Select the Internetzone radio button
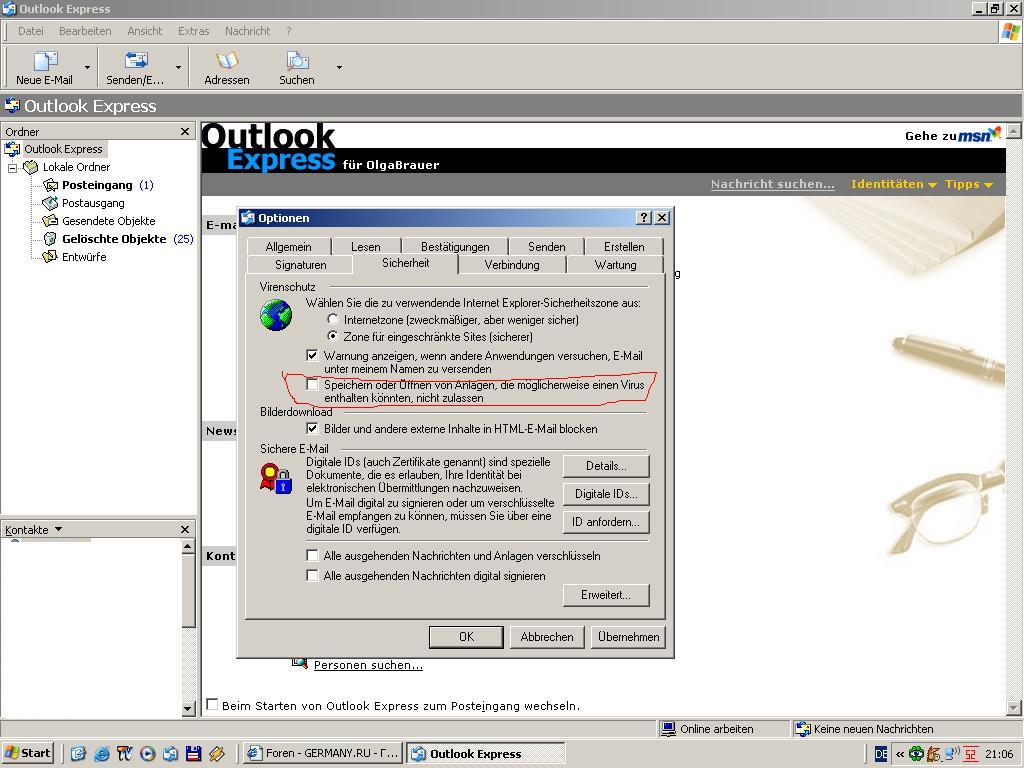 333,319
